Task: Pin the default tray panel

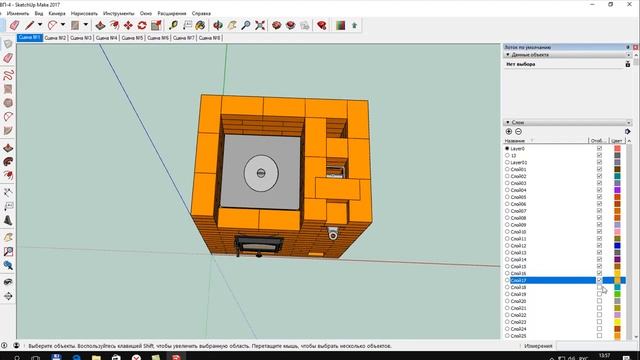Action: tap(628, 47)
